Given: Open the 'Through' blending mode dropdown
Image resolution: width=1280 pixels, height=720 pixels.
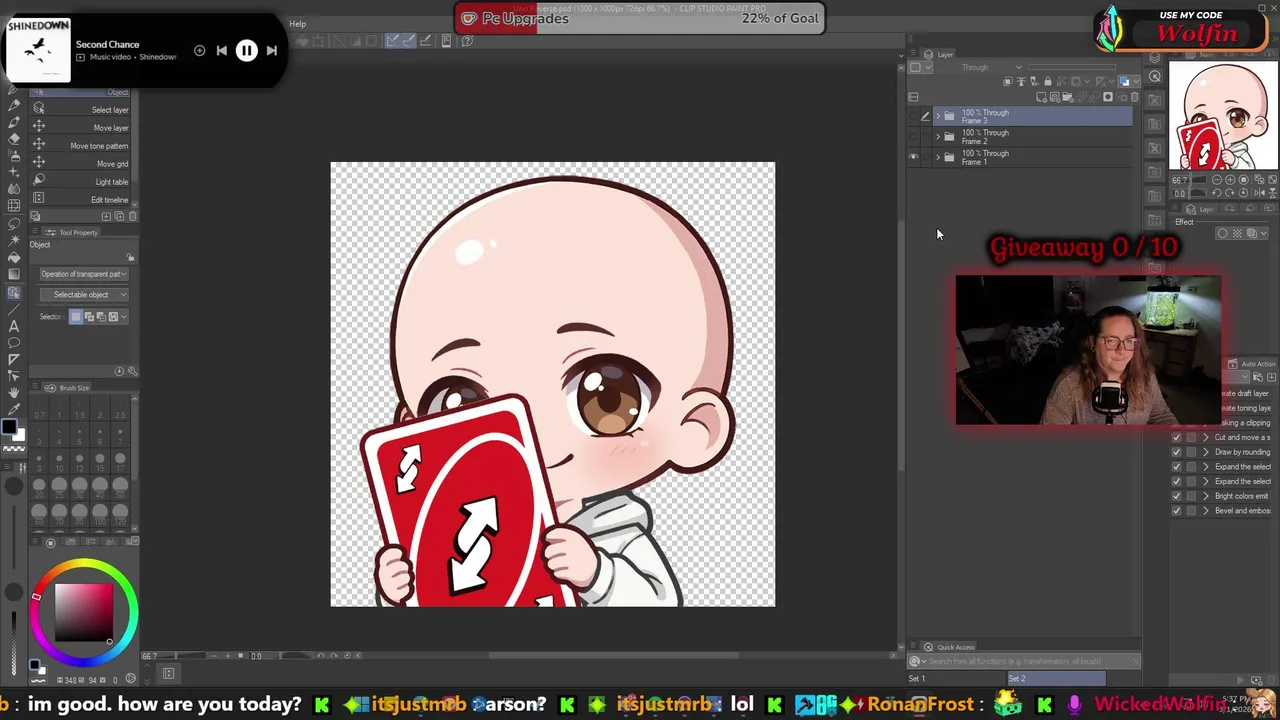Looking at the screenshot, I should point(992,67).
